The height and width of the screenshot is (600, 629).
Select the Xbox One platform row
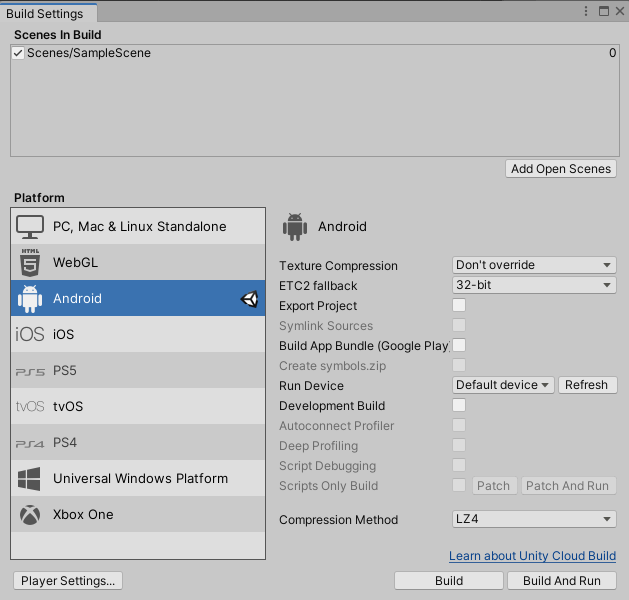(x=138, y=514)
